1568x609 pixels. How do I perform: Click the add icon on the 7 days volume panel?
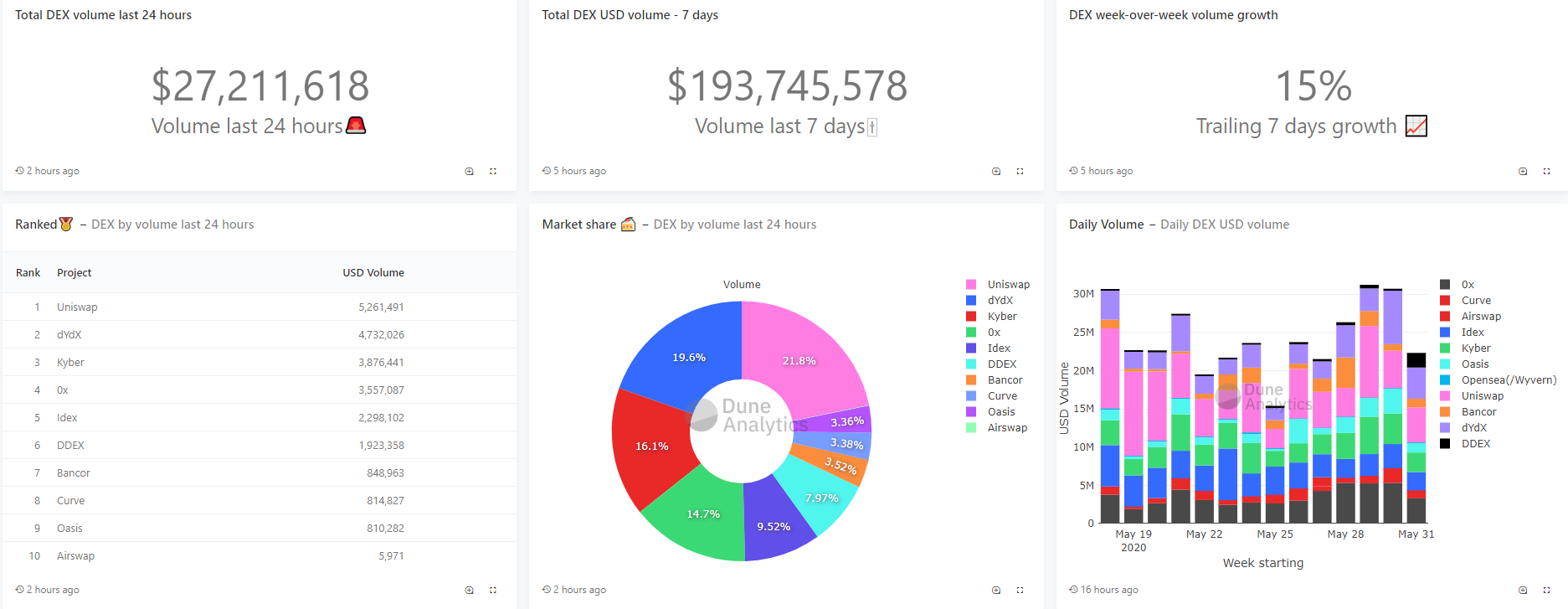[x=996, y=171]
